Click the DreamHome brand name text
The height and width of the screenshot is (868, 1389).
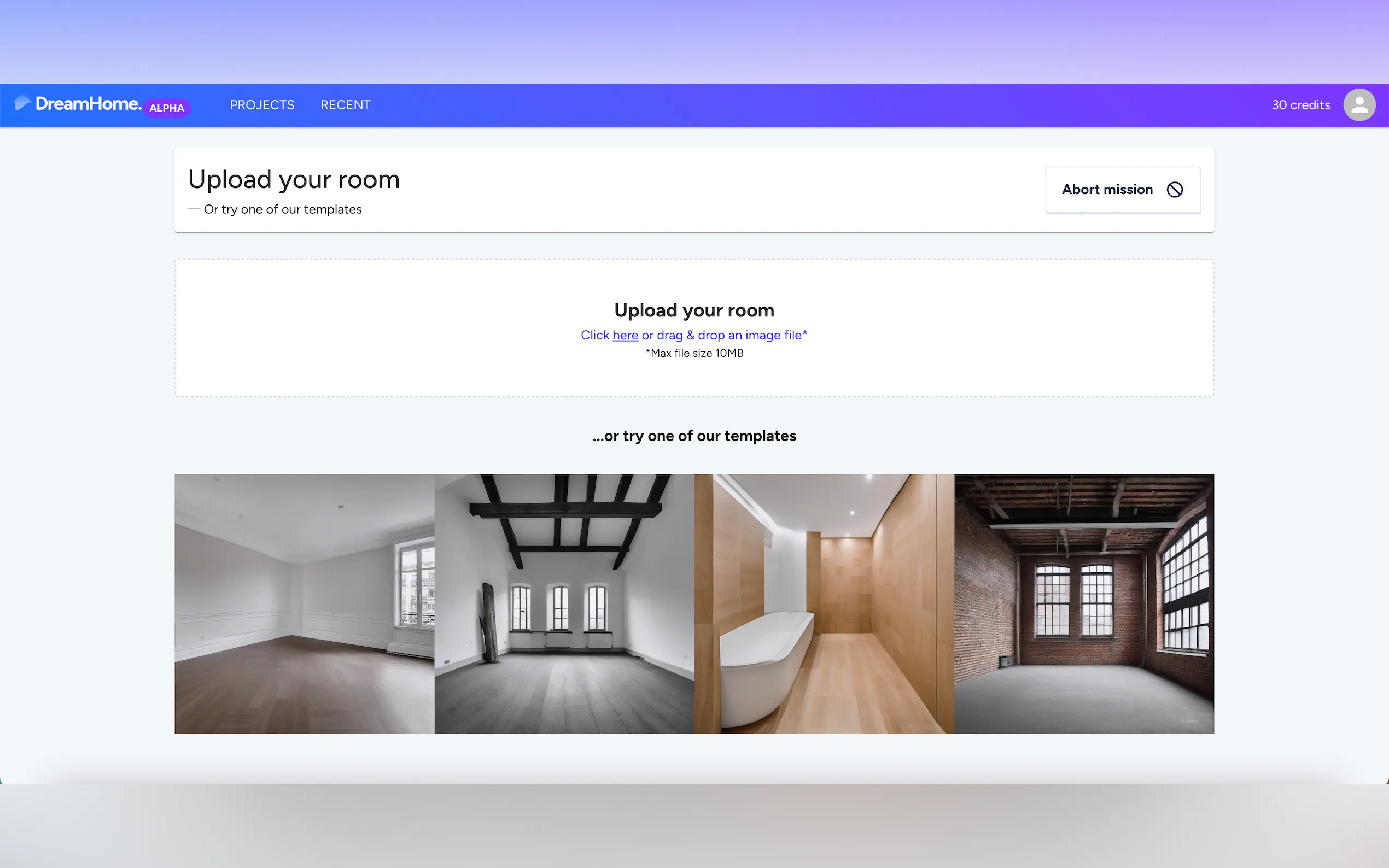[x=88, y=104]
